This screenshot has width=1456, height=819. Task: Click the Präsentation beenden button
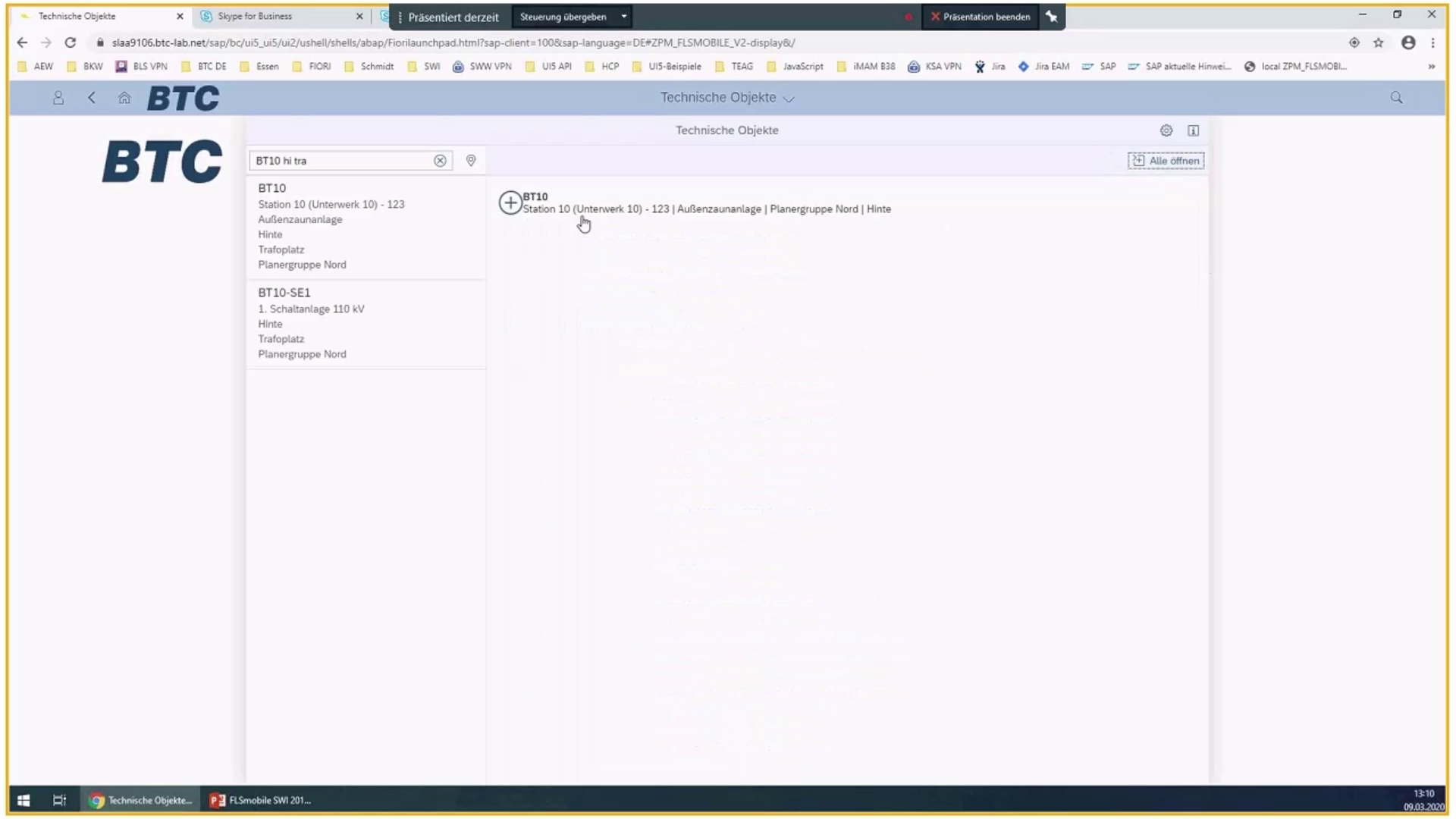(980, 16)
